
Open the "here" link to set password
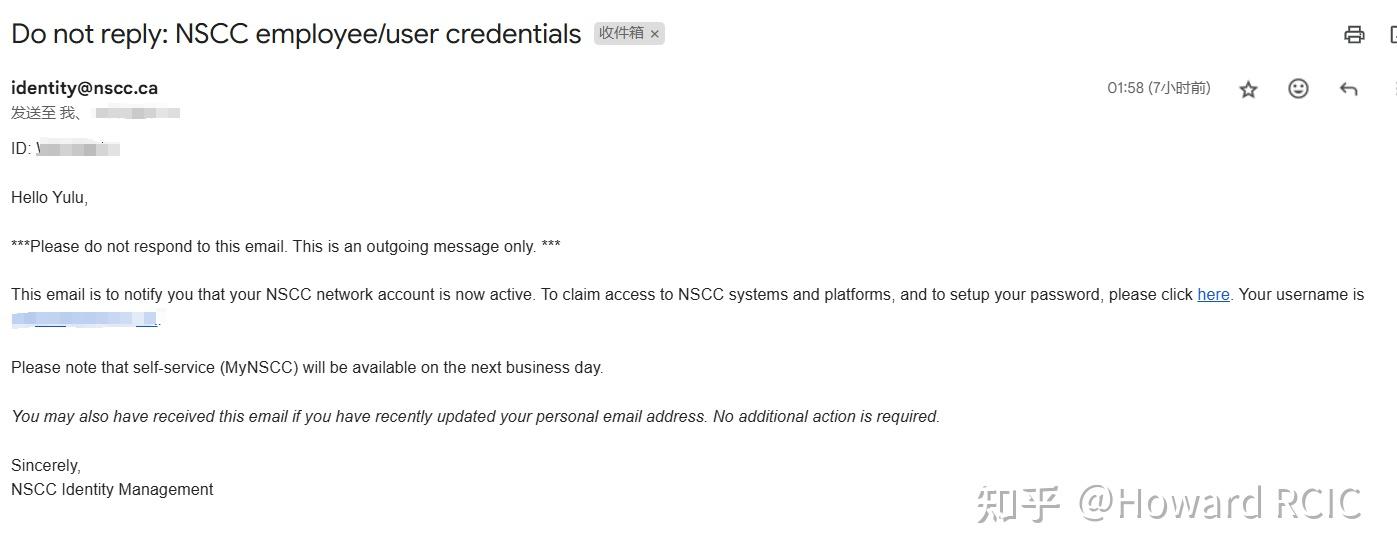[1213, 295]
